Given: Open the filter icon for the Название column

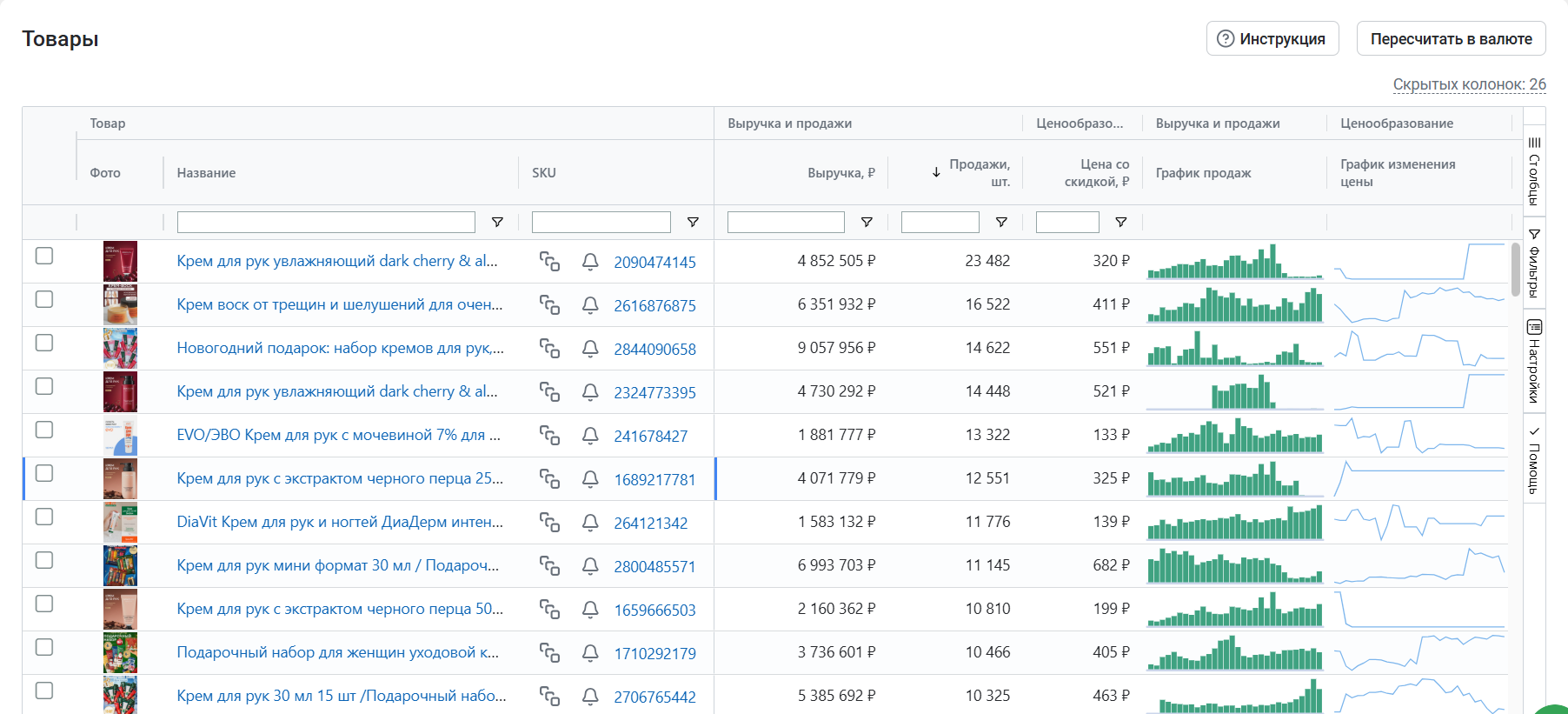Looking at the screenshot, I should click(497, 223).
